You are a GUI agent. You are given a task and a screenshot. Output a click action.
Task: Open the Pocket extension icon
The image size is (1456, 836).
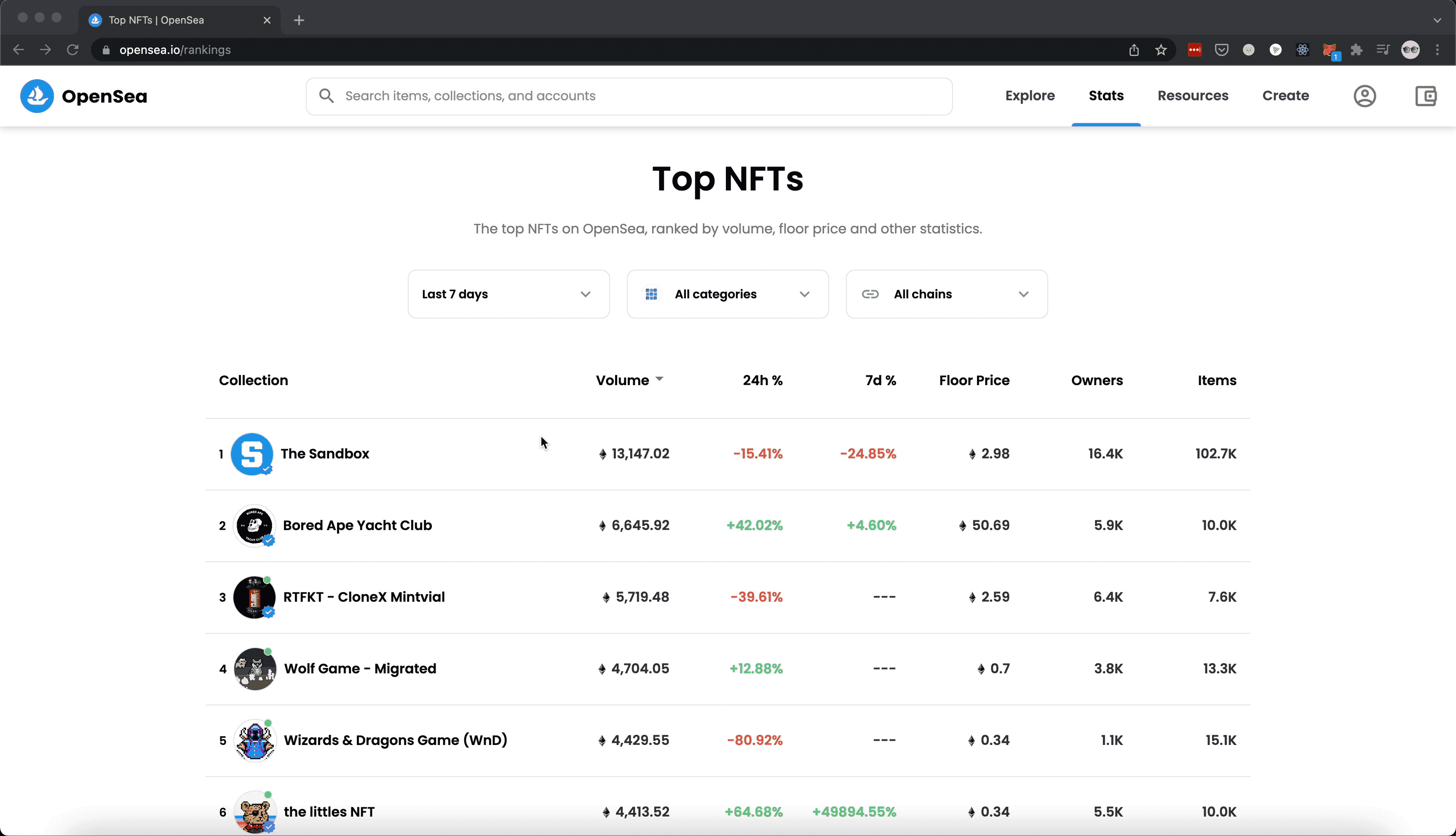tap(1222, 50)
